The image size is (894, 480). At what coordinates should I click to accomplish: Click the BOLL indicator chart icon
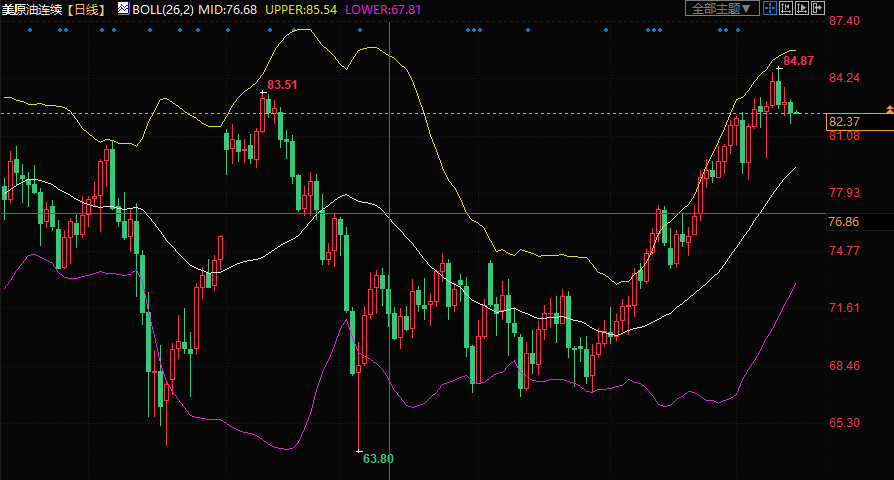123,8
